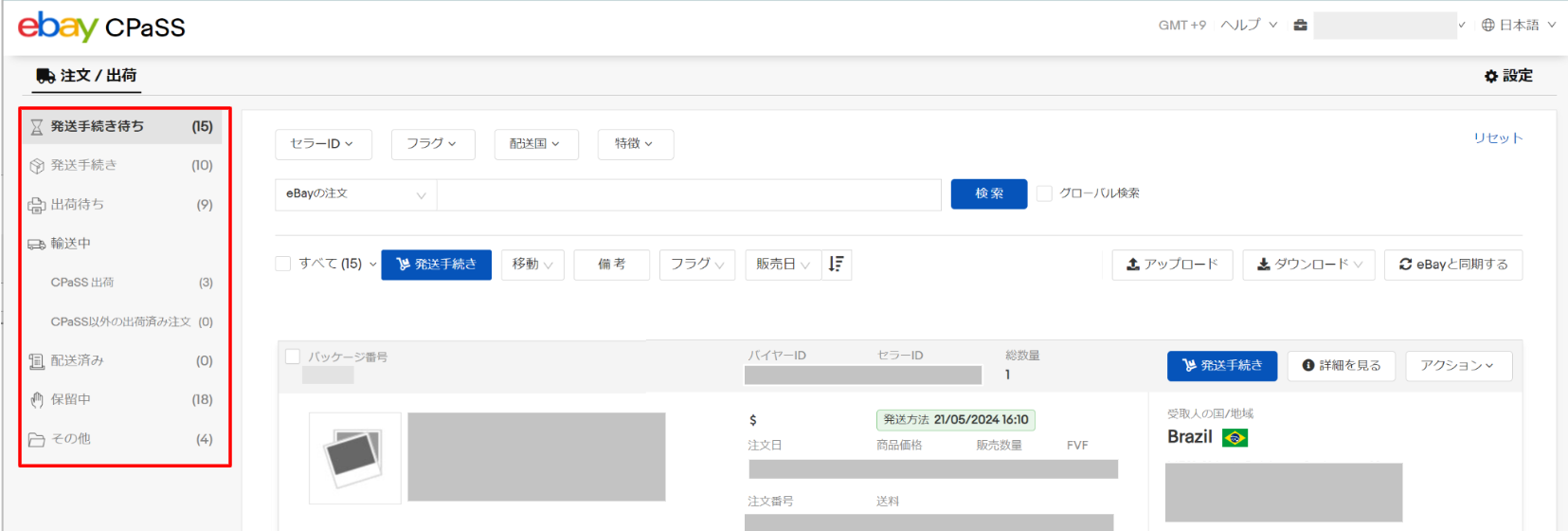
Task: Open the 配送国 filter dropdown
Action: (x=535, y=144)
